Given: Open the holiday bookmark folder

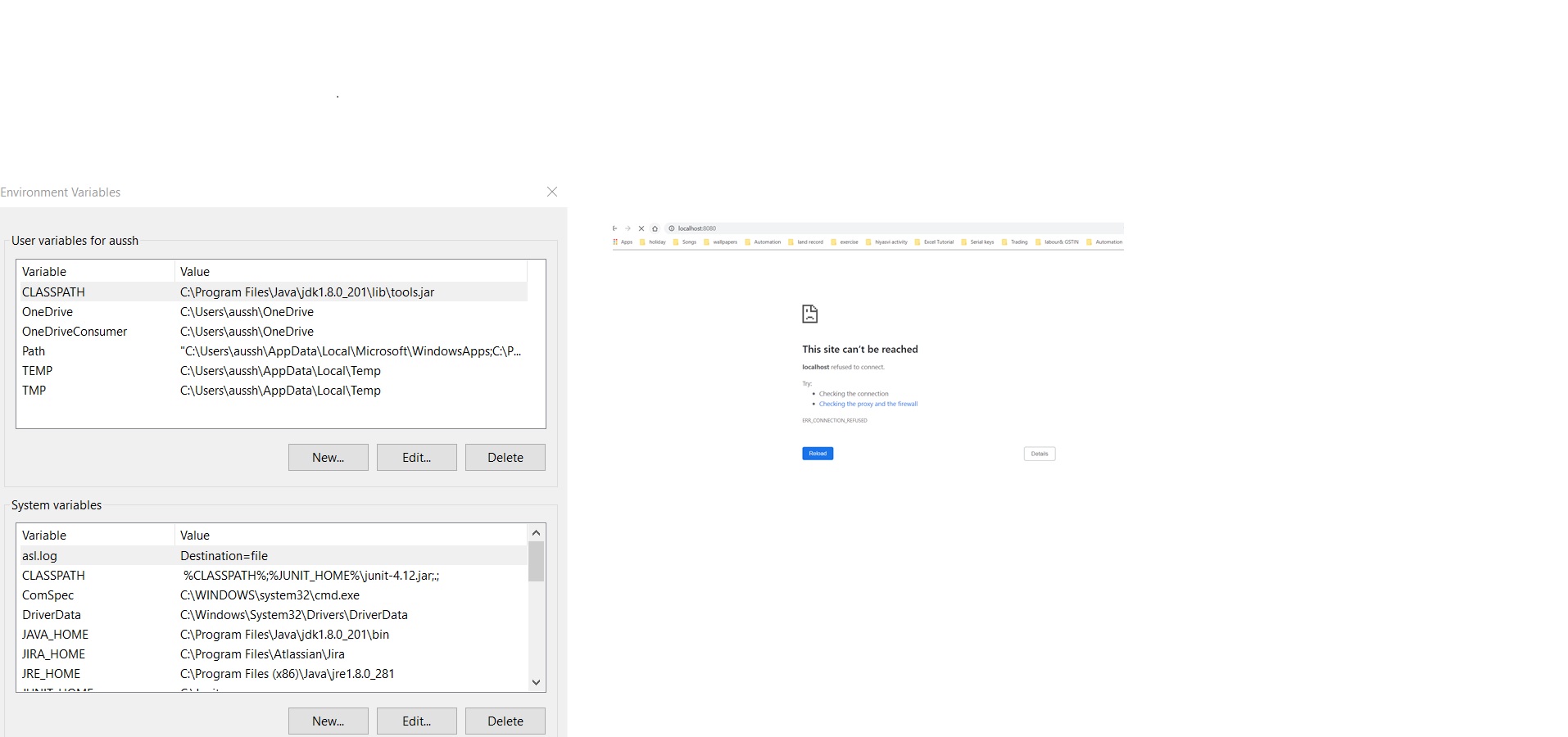Looking at the screenshot, I should tap(653, 242).
